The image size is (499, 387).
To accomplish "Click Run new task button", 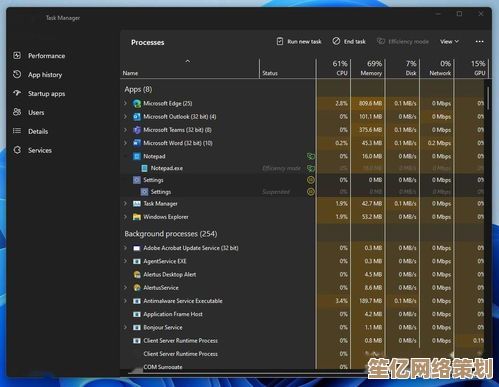I will click(299, 42).
